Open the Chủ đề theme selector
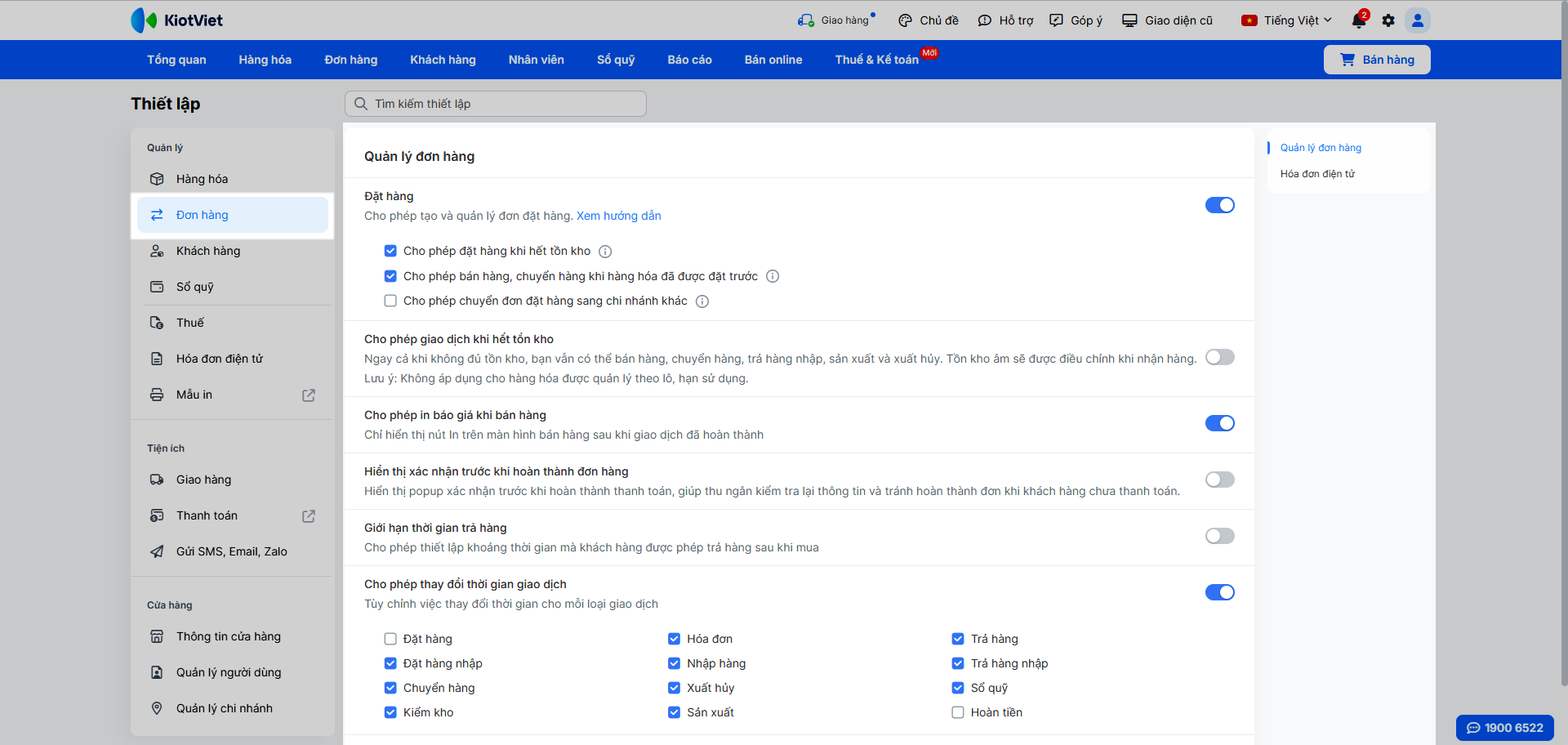1568x745 pixels. click(x=929, y=20)
